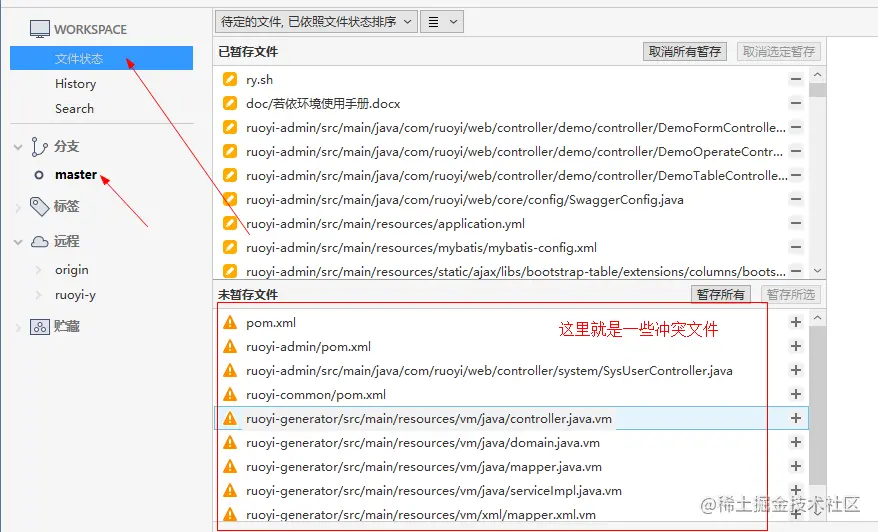This screenshot has height=532, width=878.
Task: Stage ruoyi-admin/pom.xml with its plus button
Action: pos(796,346)
